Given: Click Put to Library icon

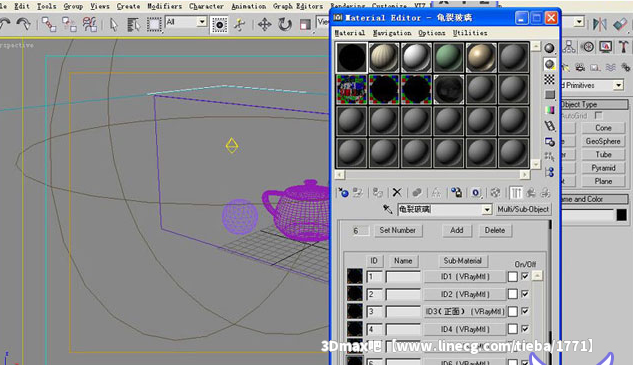Looking at the screenshot, I should click(x=457, y=193).
